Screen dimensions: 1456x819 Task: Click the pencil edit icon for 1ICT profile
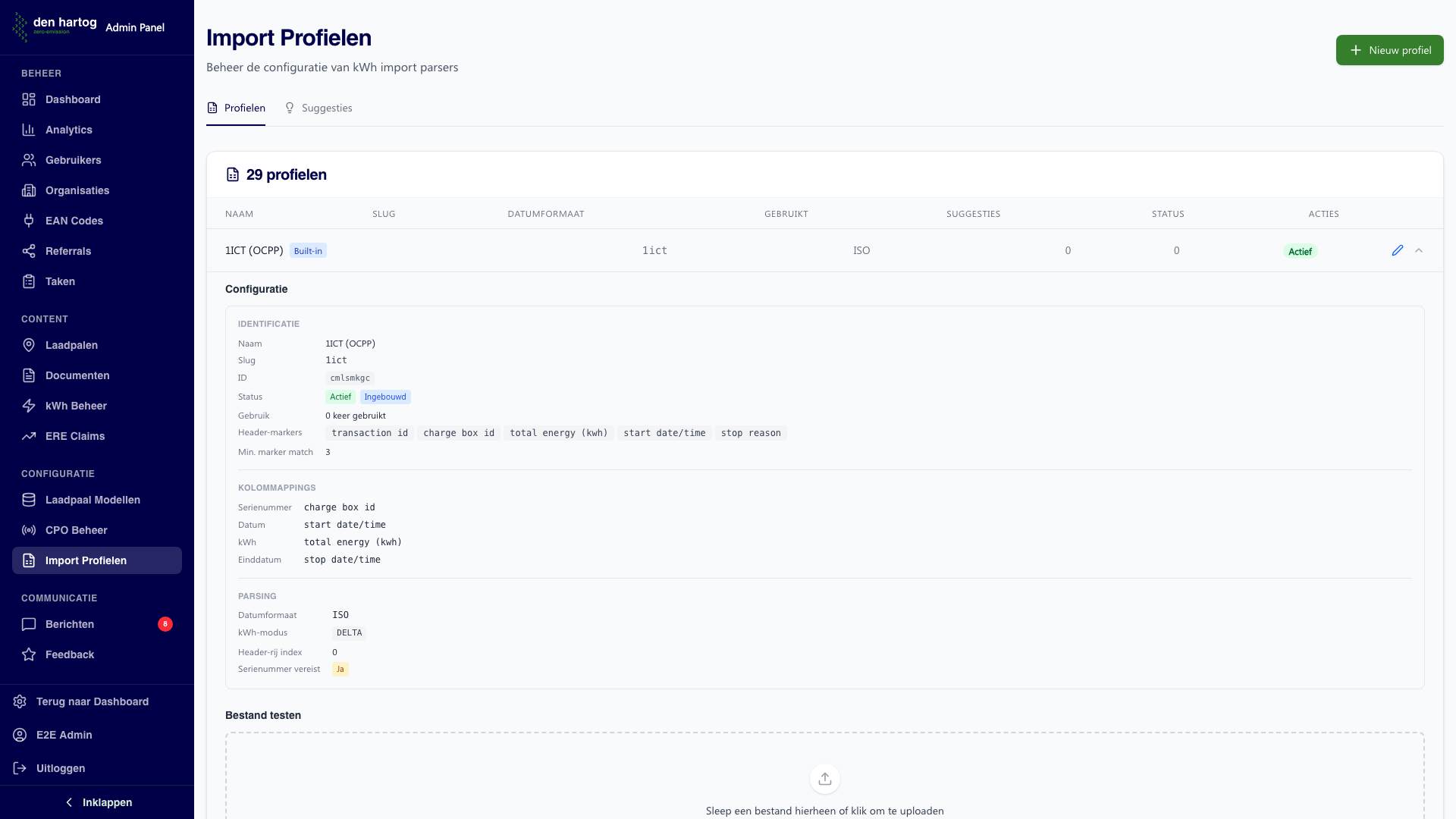pyautogui.click(x=1398, y=250)
